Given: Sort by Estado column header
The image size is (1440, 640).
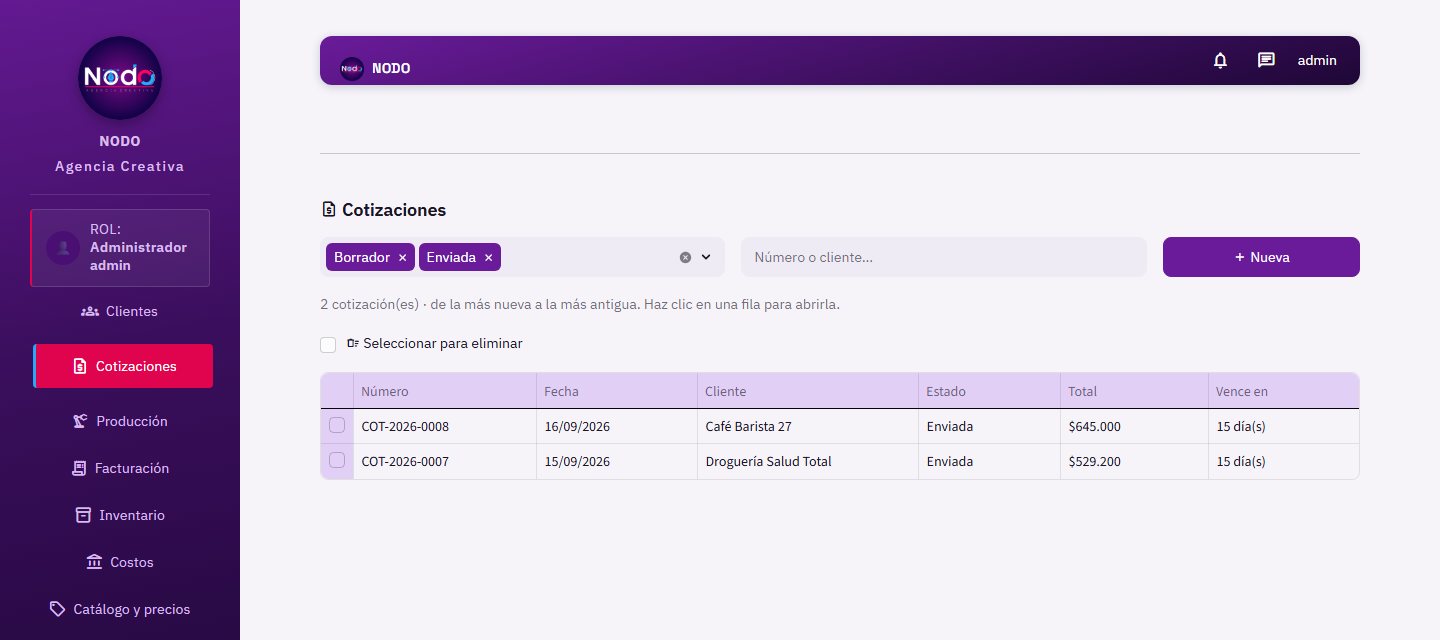Looking at the screenshot, I should [990, 391].
